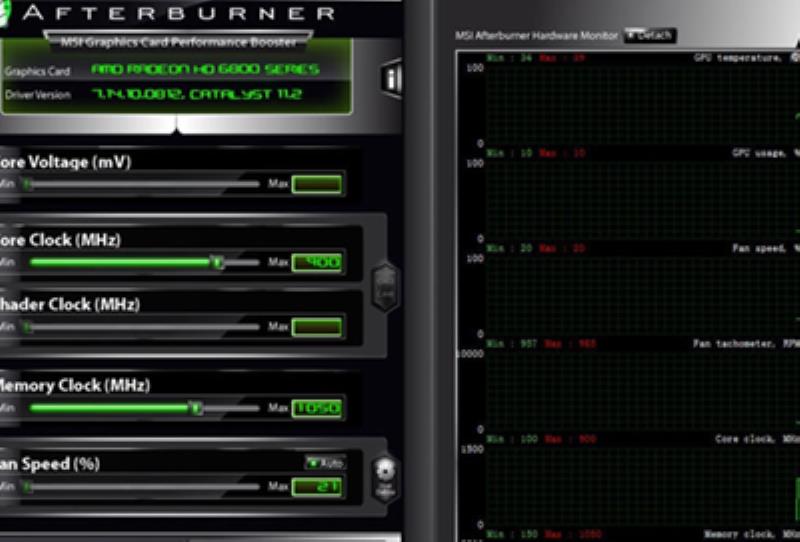Select the Memory Clock value field showing 1050
Screen dimensions: 800x542
[317, 408]
